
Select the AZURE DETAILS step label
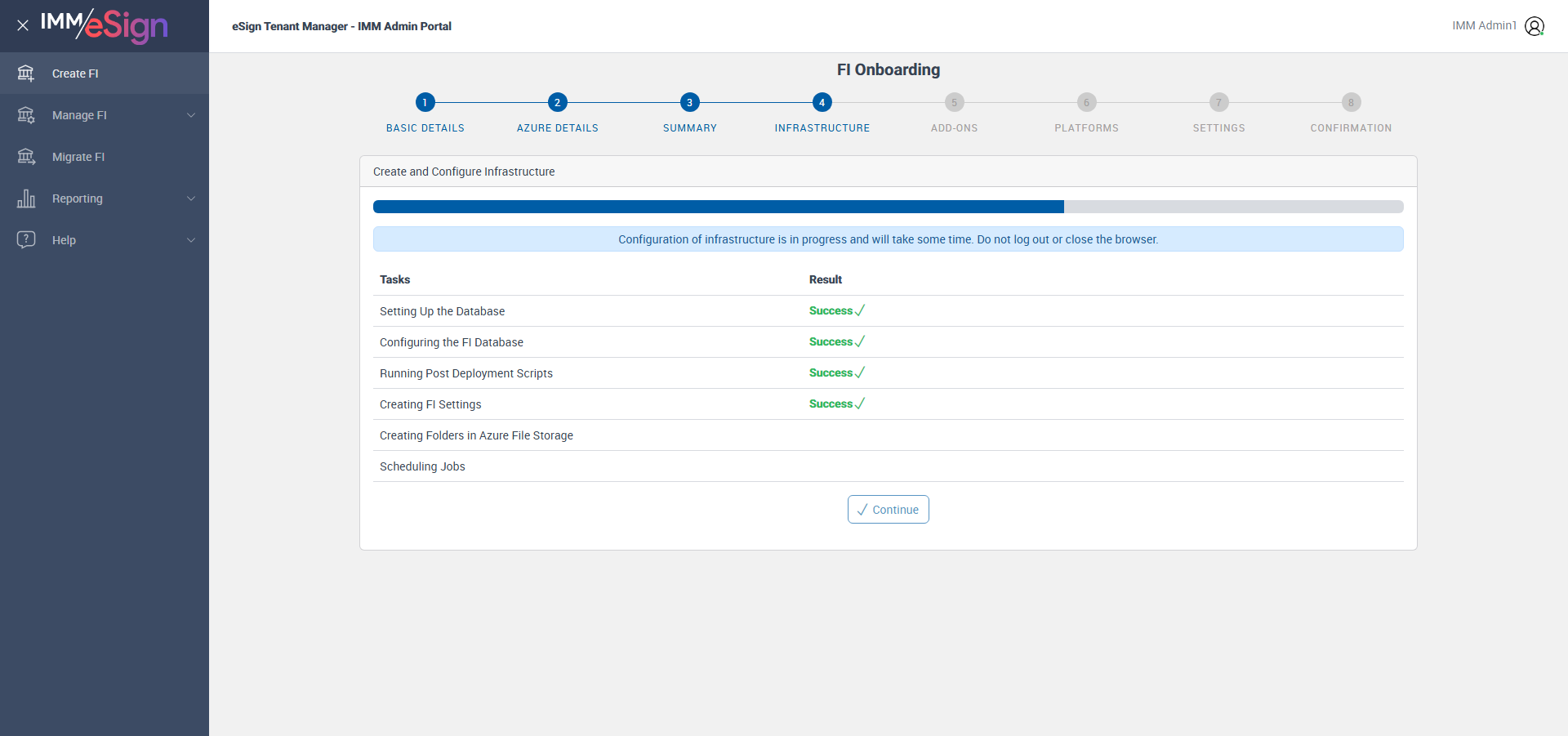[x=557, y=128]
